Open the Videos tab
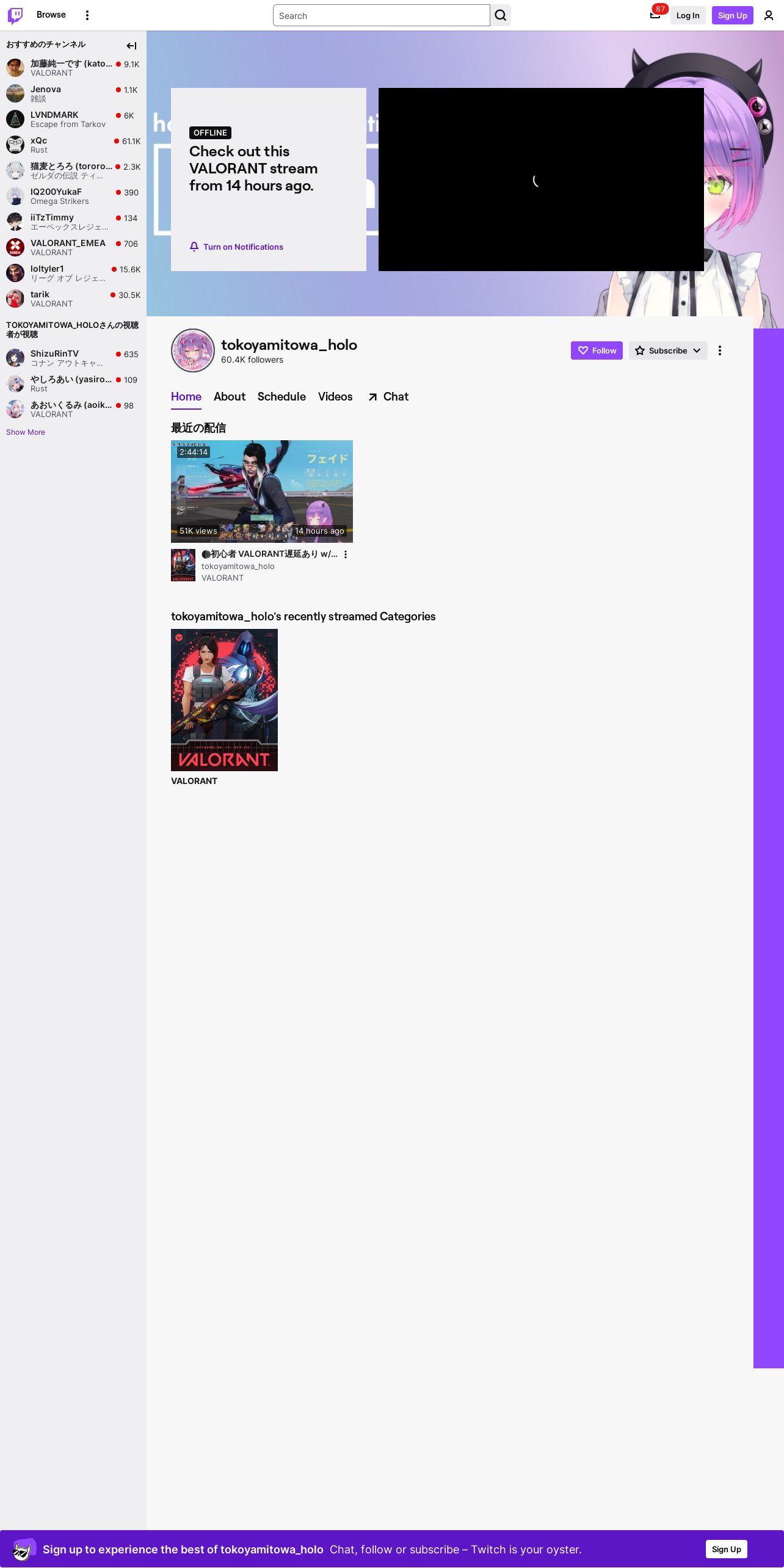The height and width of the screenshot is (1568, 784). point(335,397)
